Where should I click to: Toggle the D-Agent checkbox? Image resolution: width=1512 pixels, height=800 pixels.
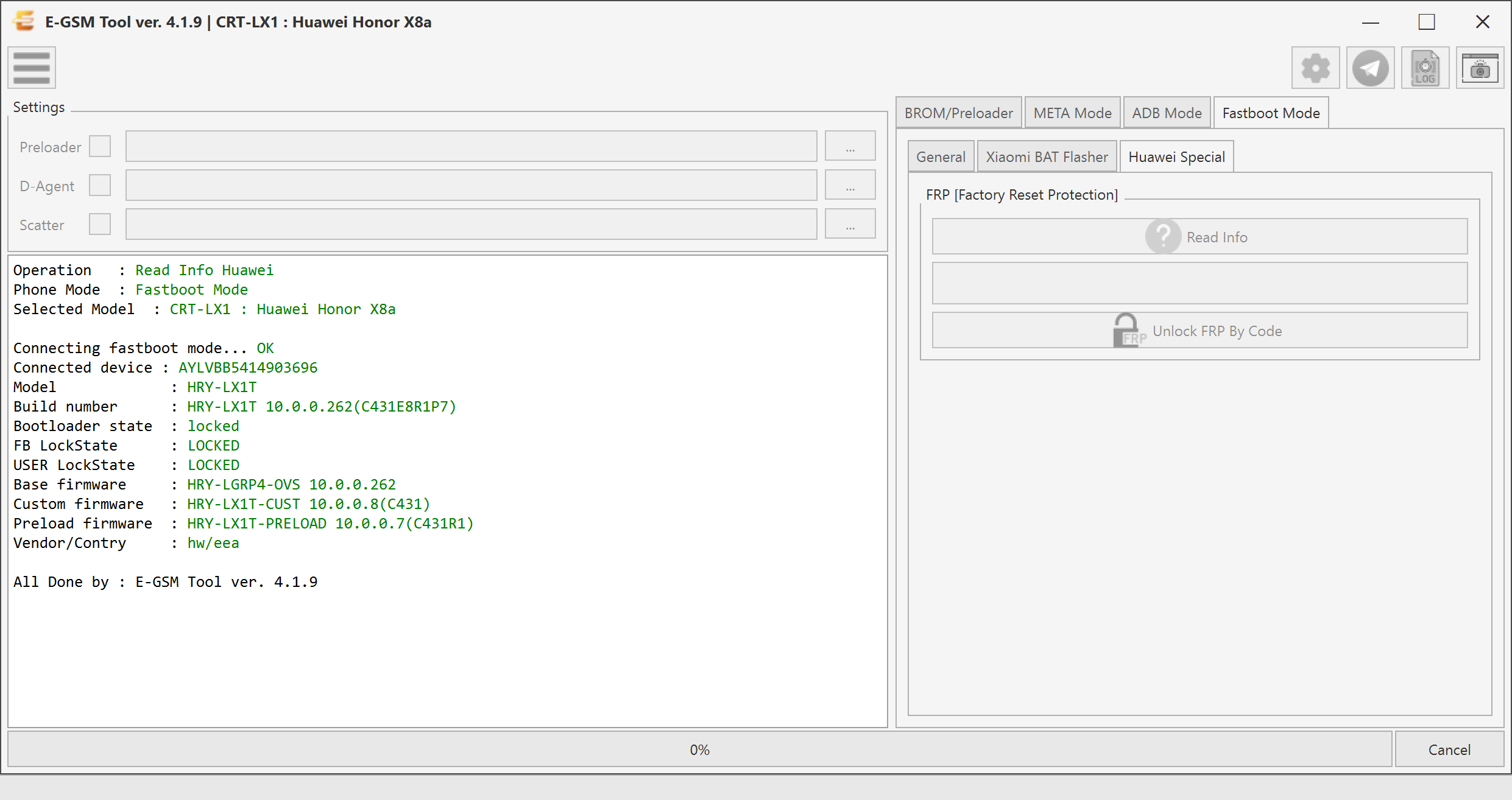(100, 185)
